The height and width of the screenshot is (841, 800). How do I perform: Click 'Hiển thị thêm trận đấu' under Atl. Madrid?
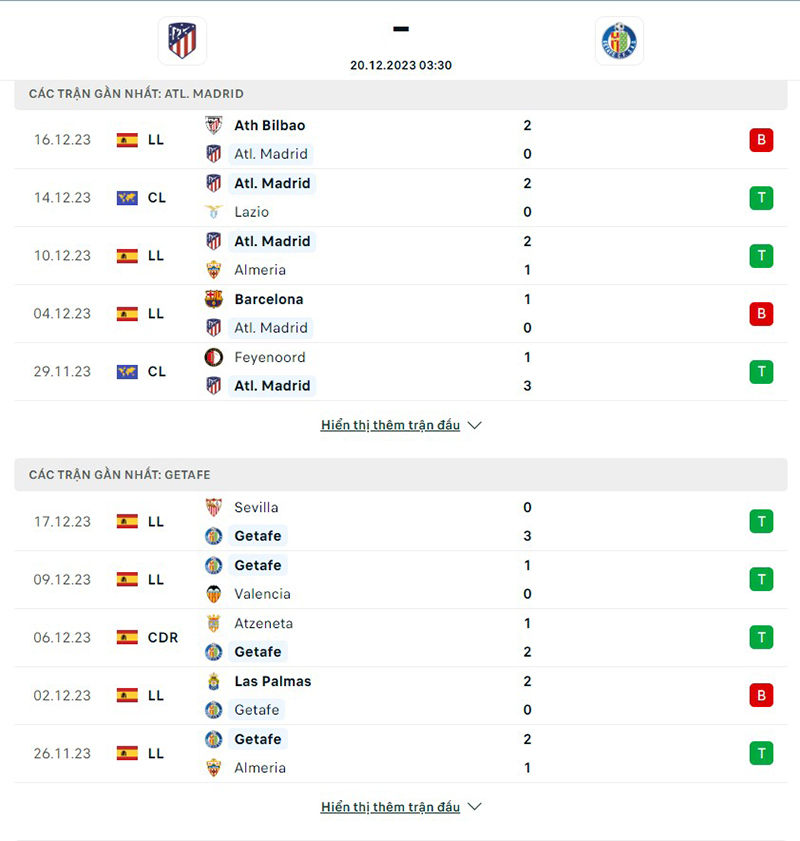pyautogui.click(x=390, y=425)
